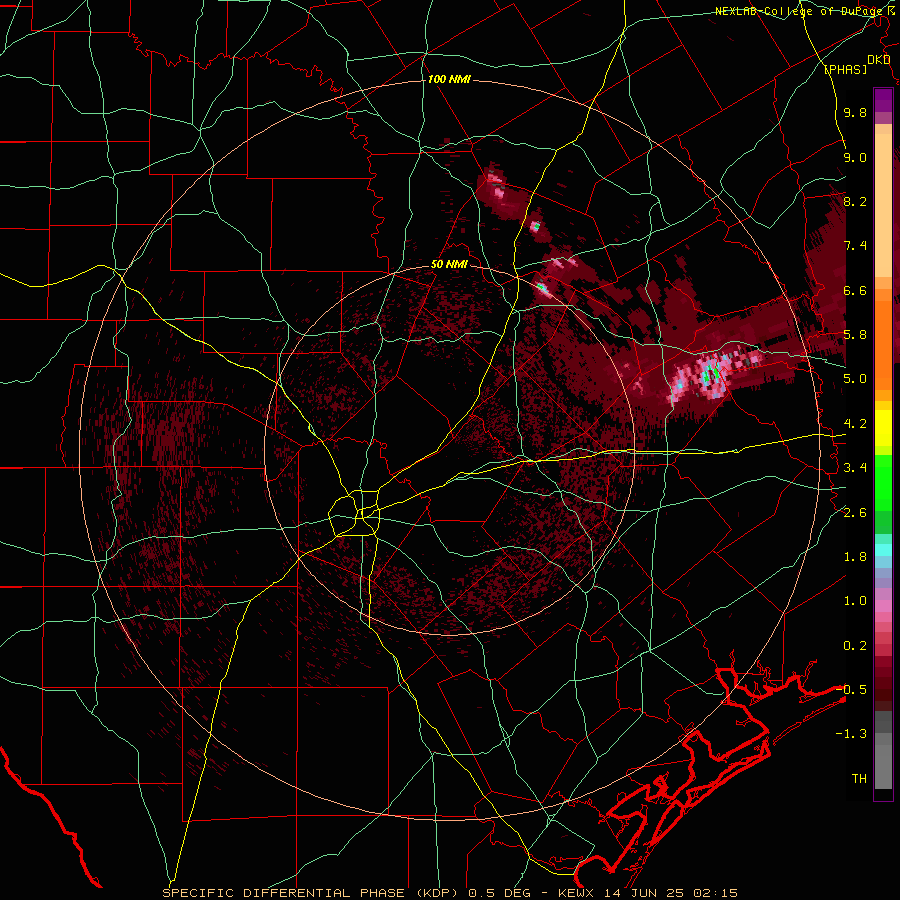This screenshot has width=900, height=900.
Task: Click the -0.5 value on the color scale
Action: click(851, 690)
